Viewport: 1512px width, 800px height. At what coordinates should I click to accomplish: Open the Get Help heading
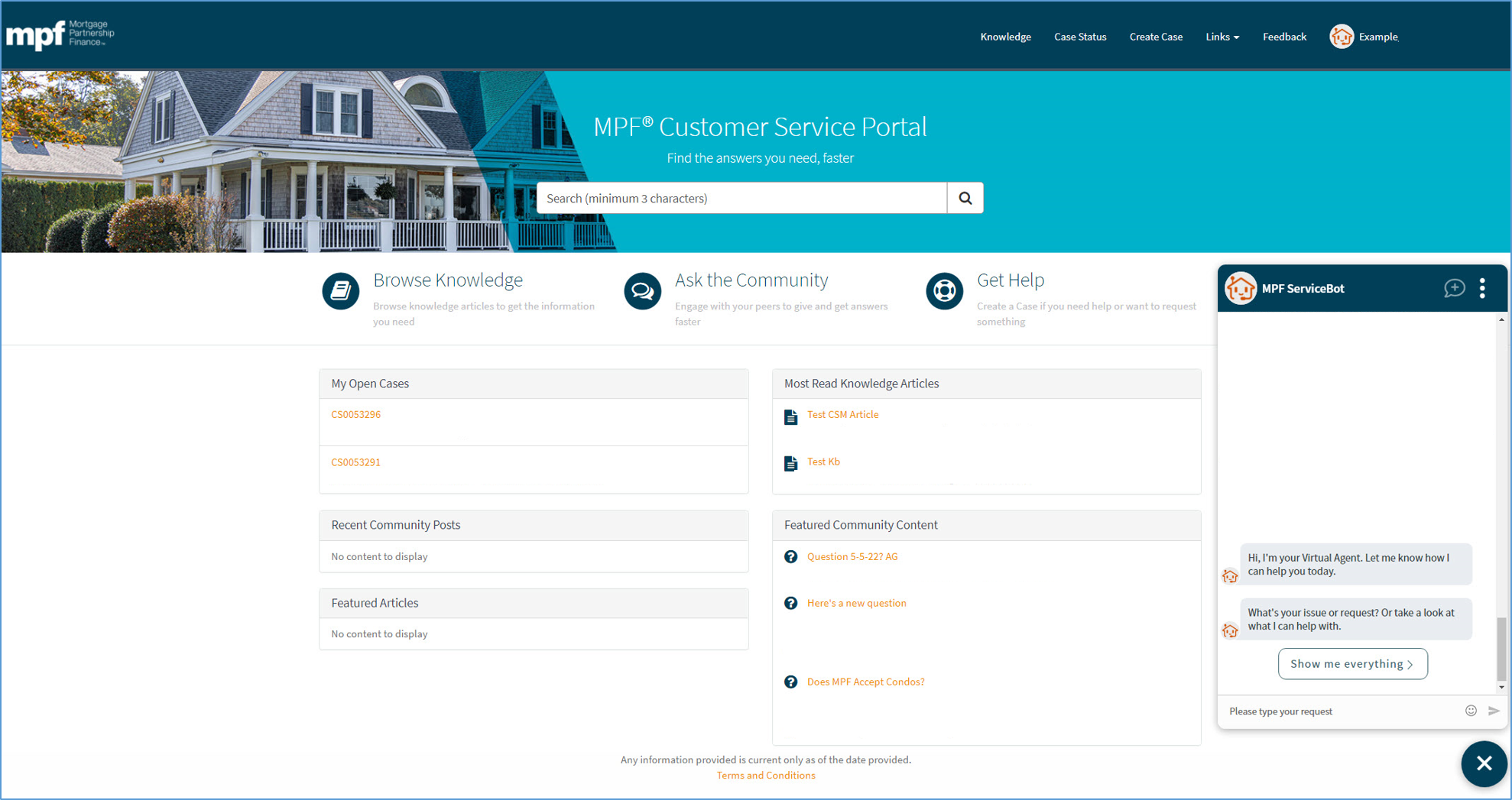1011,280
